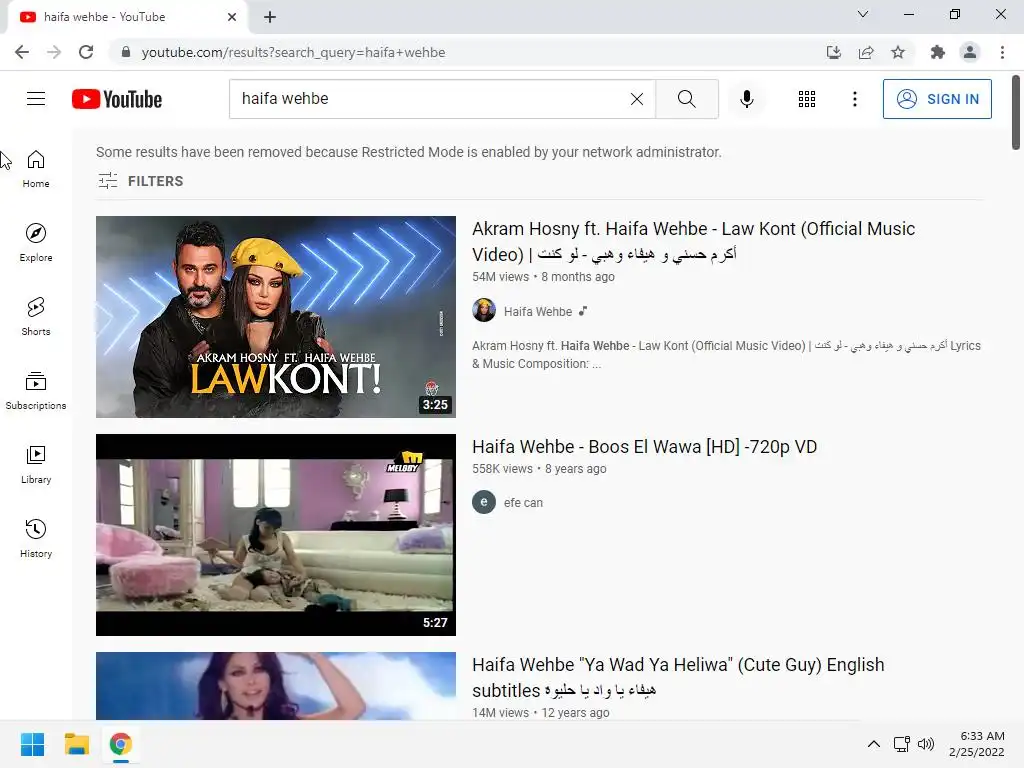Share this page icon
Viewport: 1024px width, 768px height.
[866, 52]
